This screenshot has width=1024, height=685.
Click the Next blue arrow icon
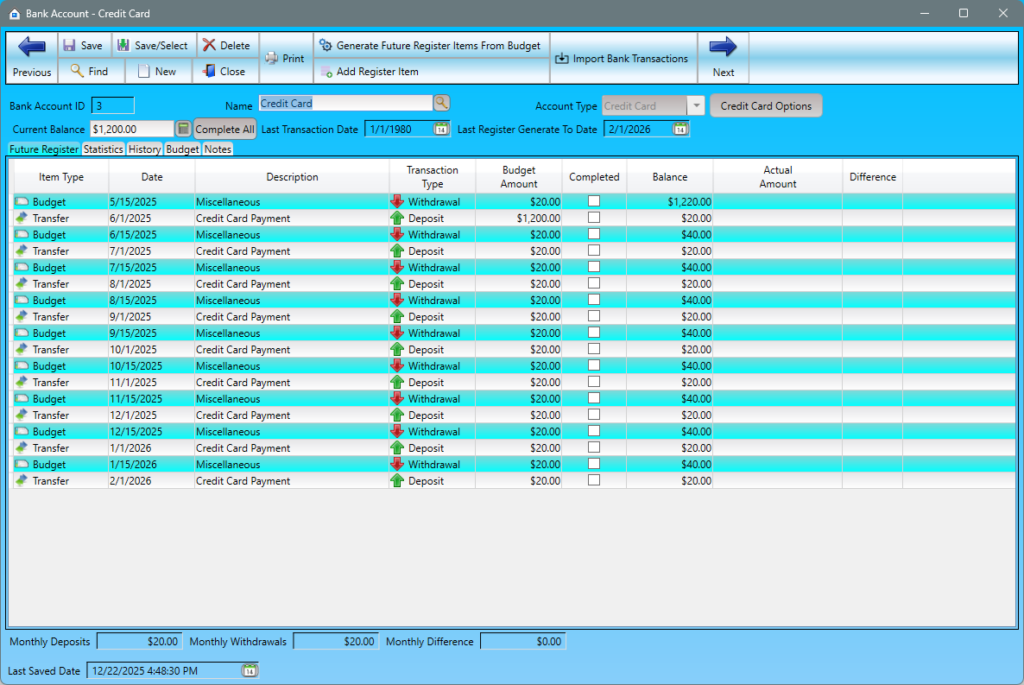pyautogui.click(x=723, y=47)
